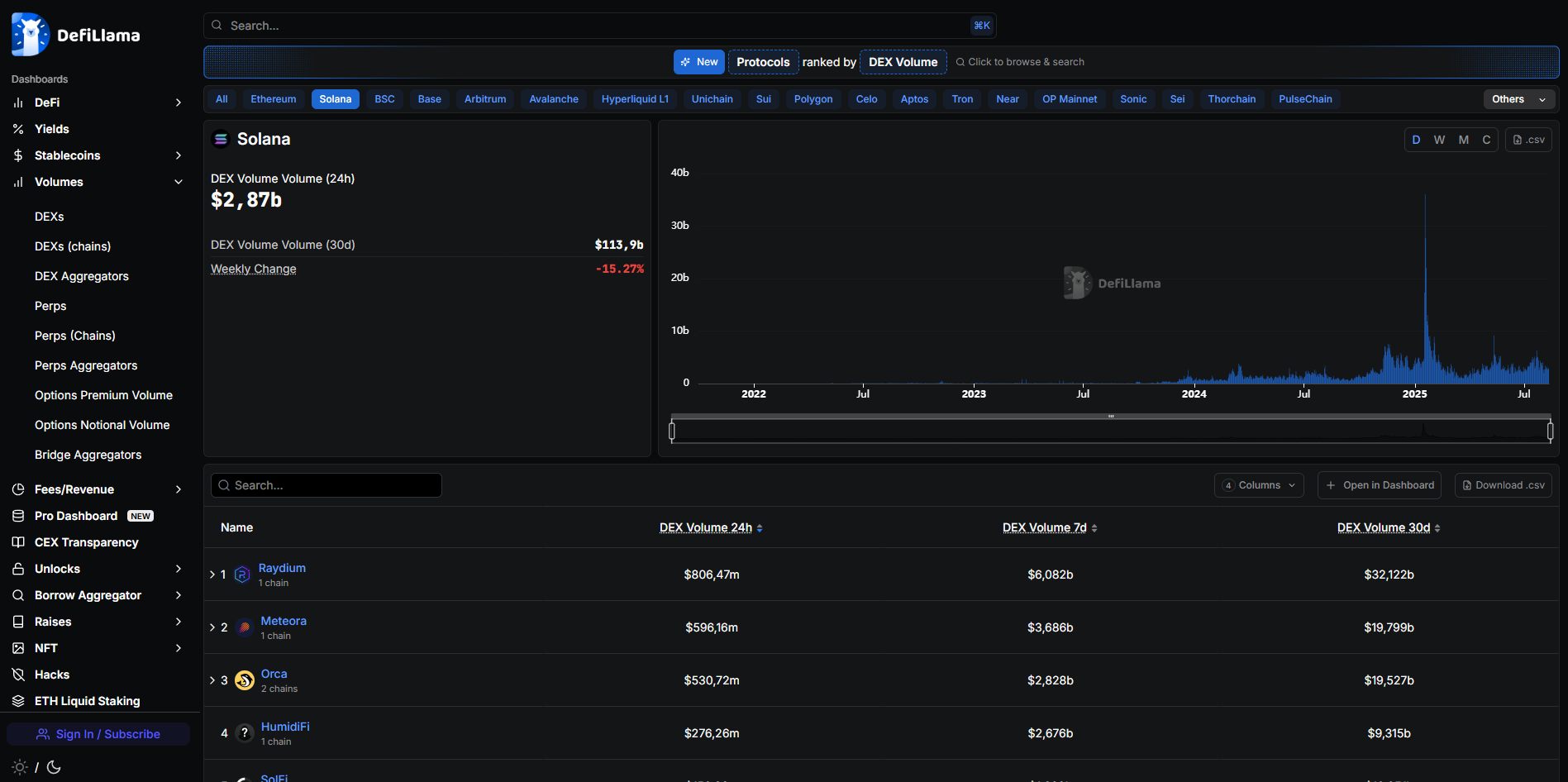The width and height of the screenshot is (1568, 782).
Task: Switch to light theme sun icon
Action: 20,767
